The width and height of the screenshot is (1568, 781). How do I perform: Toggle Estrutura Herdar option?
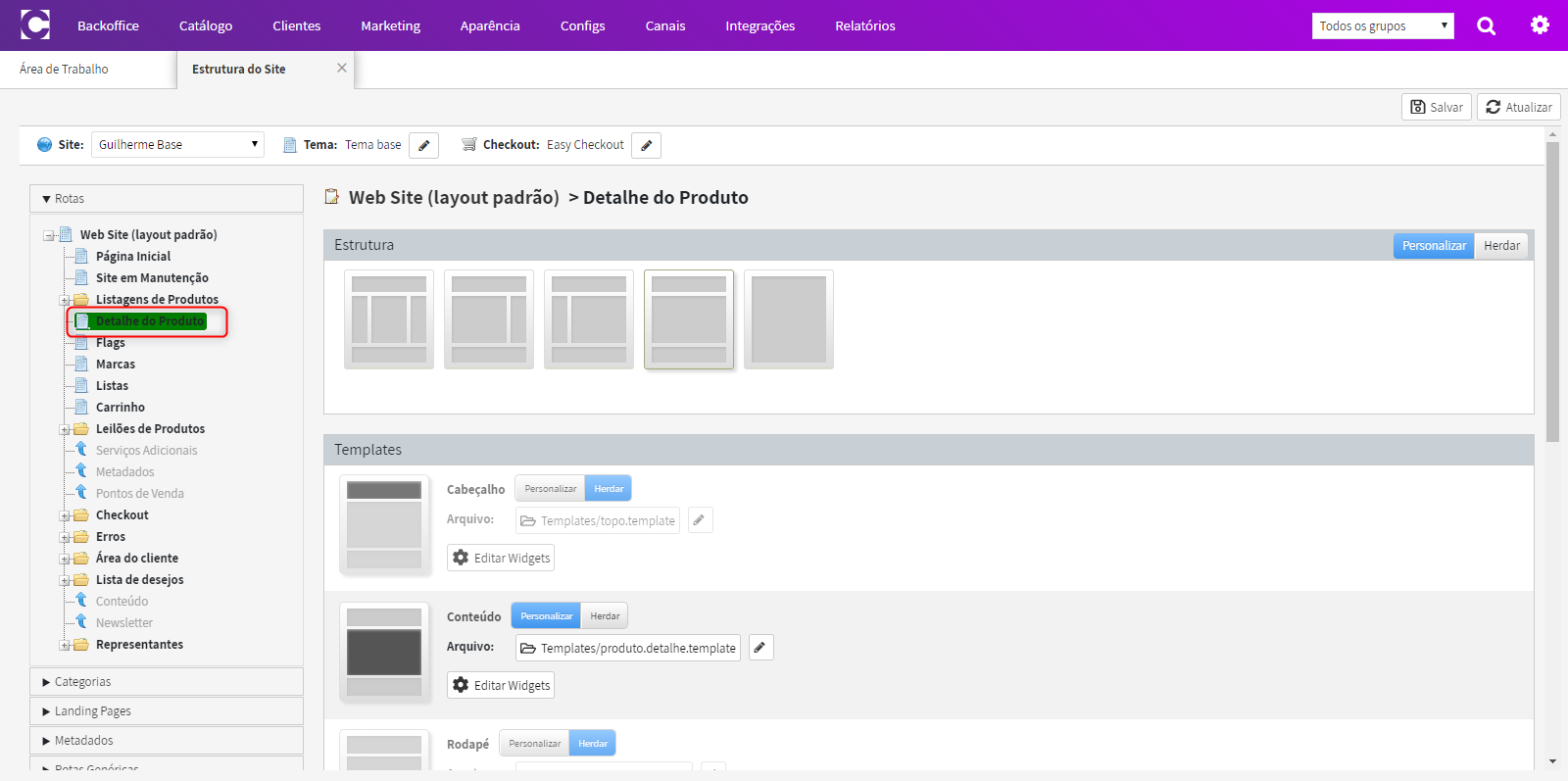(x=1501, y=246)
